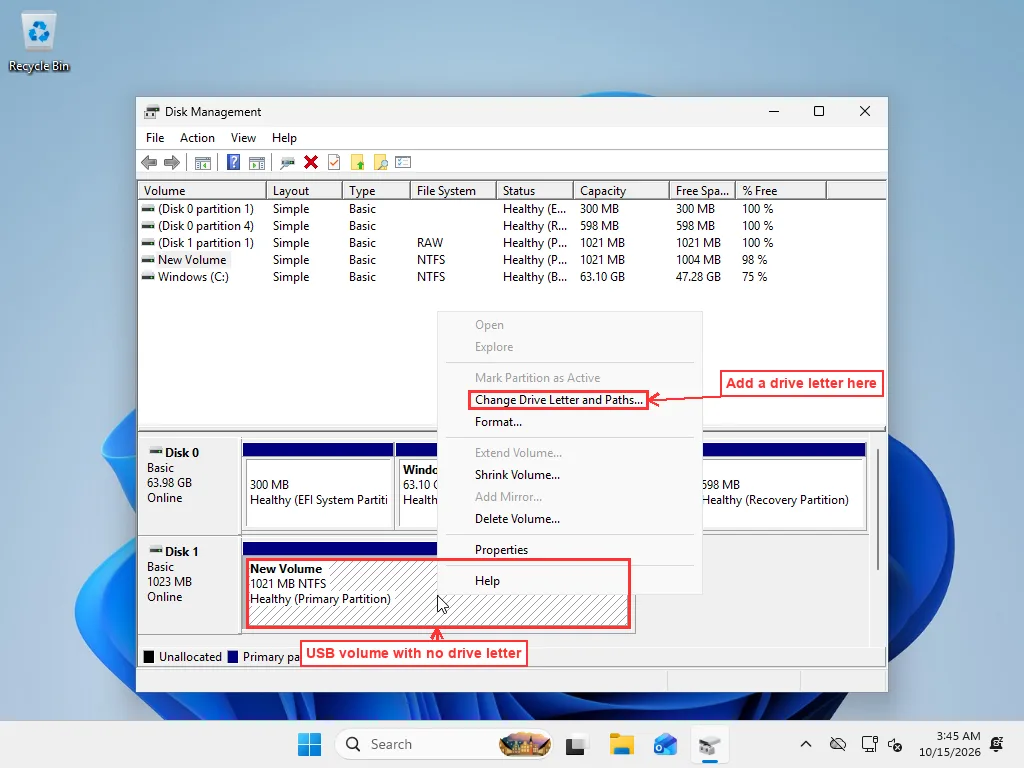Image resolution: width=1024 pixels, height=768 pixels.
Task: Open the Help menu in menu bar
Action: click(284, 138)
